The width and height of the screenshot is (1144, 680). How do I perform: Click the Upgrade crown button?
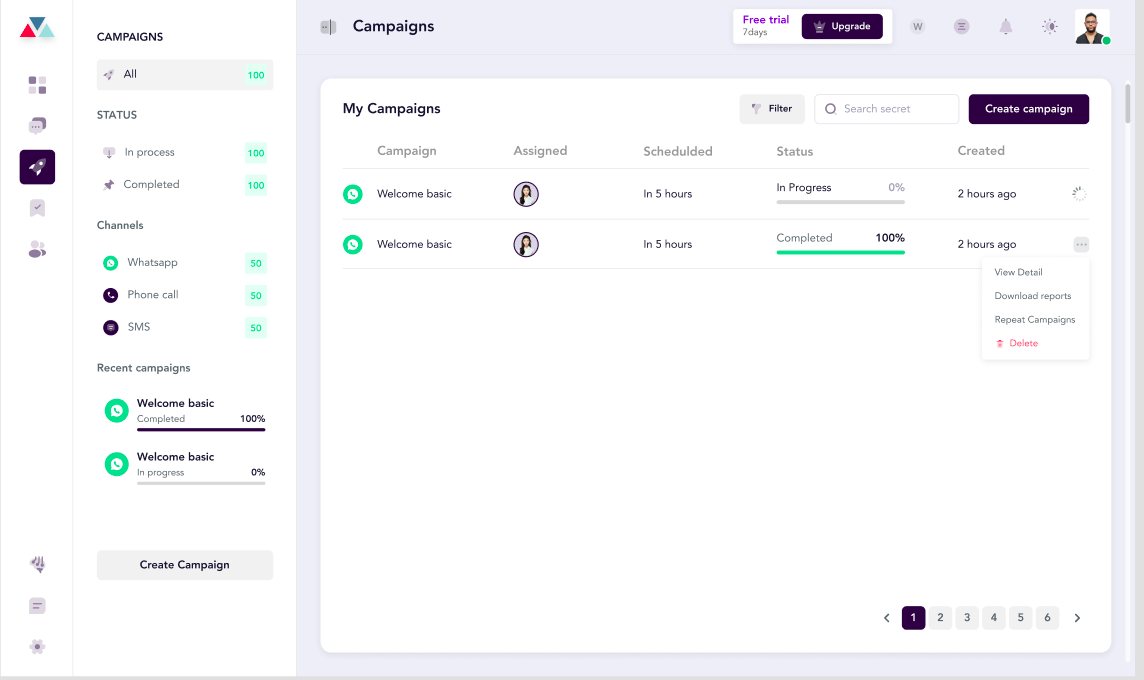pyautogui.click(x=842, y=26)
